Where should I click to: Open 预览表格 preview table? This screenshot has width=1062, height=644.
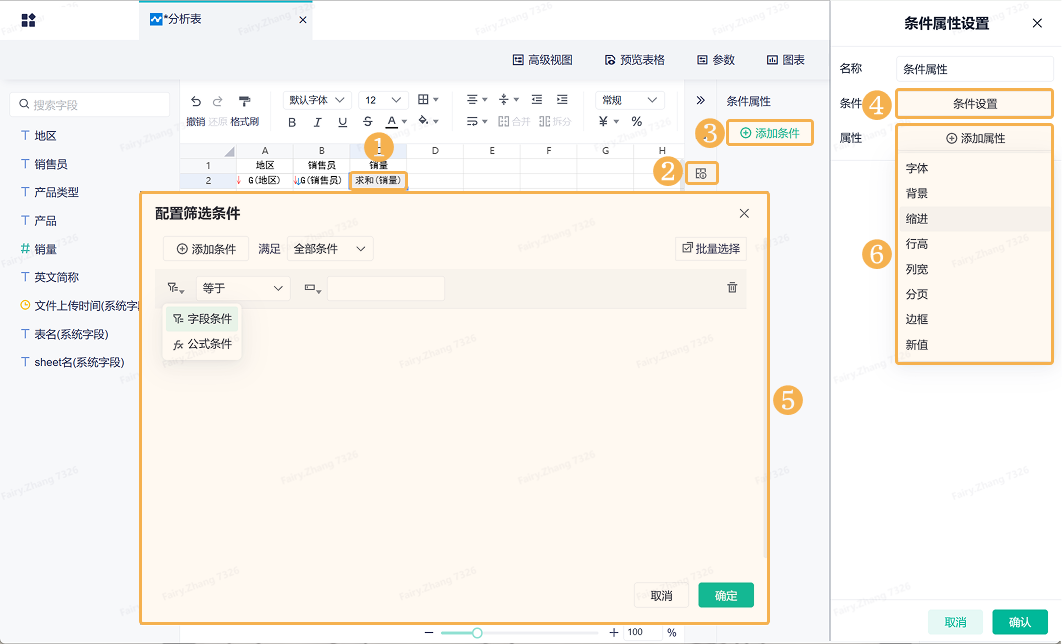(635, 60)
